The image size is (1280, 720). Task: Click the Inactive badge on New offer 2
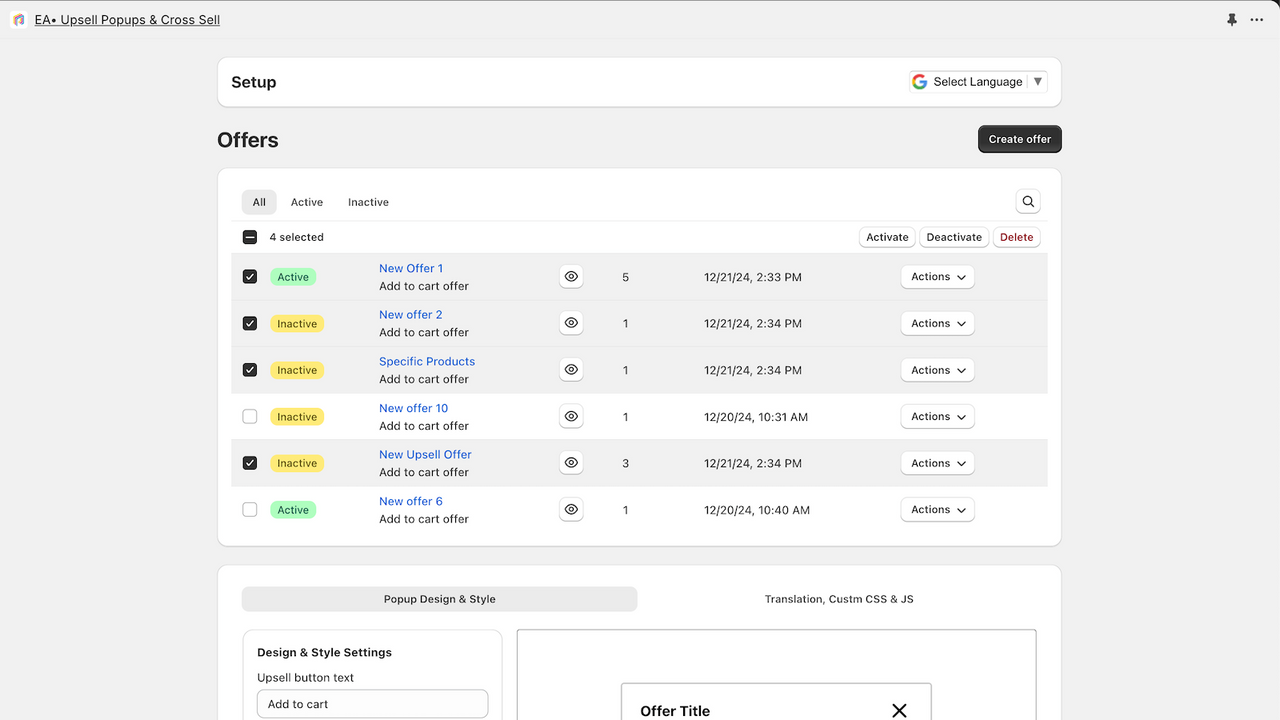297,323
